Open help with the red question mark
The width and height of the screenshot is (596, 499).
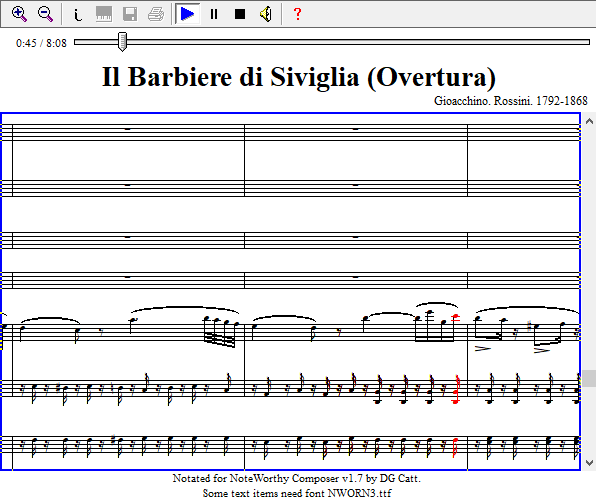pos(298,14)
